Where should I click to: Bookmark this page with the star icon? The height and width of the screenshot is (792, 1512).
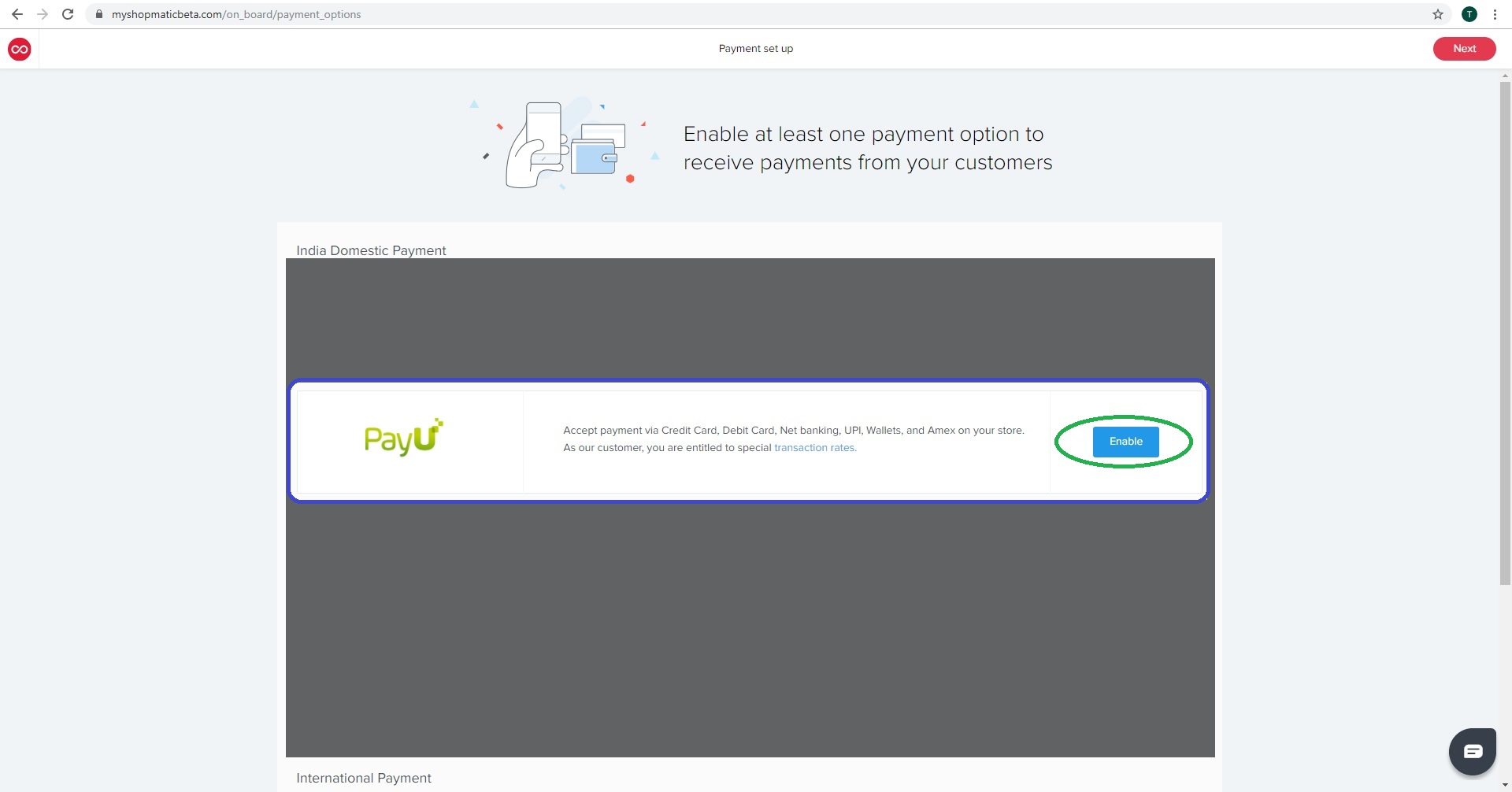click(x=1438, y=14)
